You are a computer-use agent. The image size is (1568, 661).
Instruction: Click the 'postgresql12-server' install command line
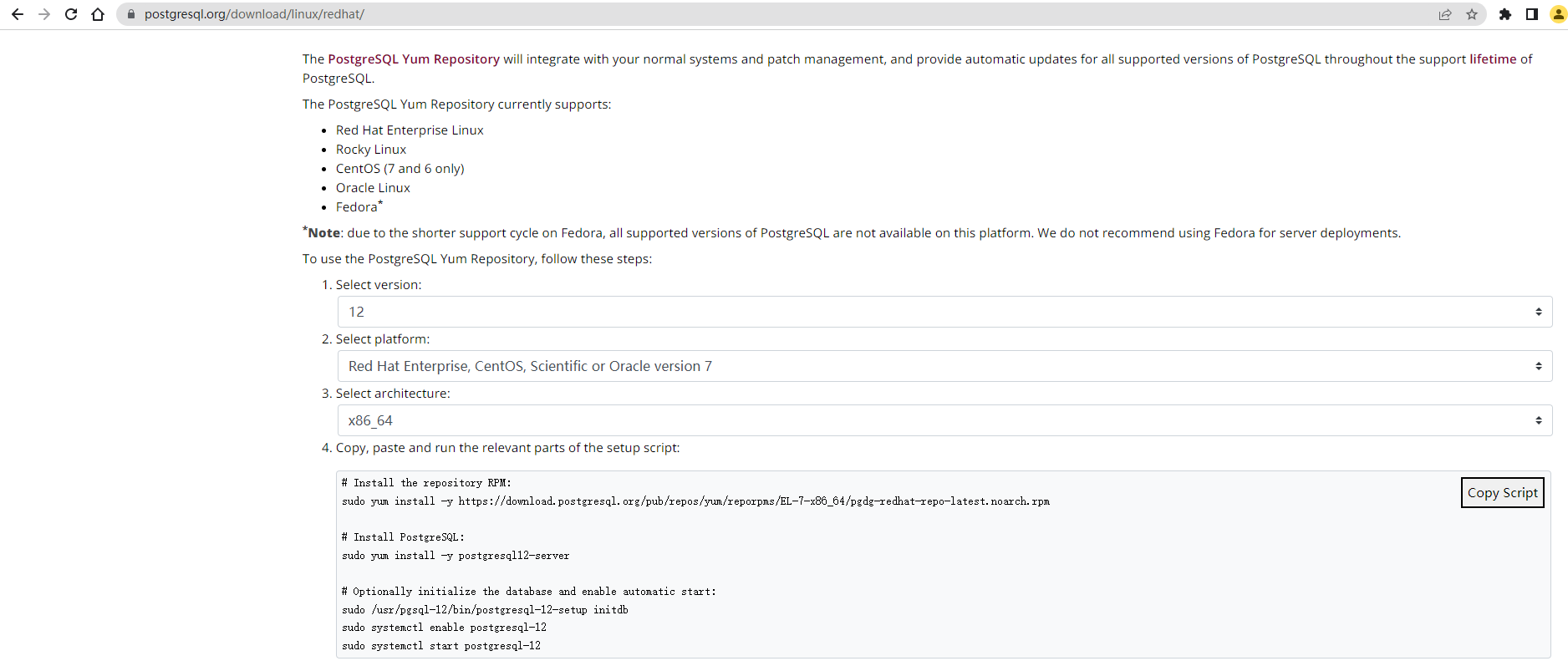click(x=456, y=556)
